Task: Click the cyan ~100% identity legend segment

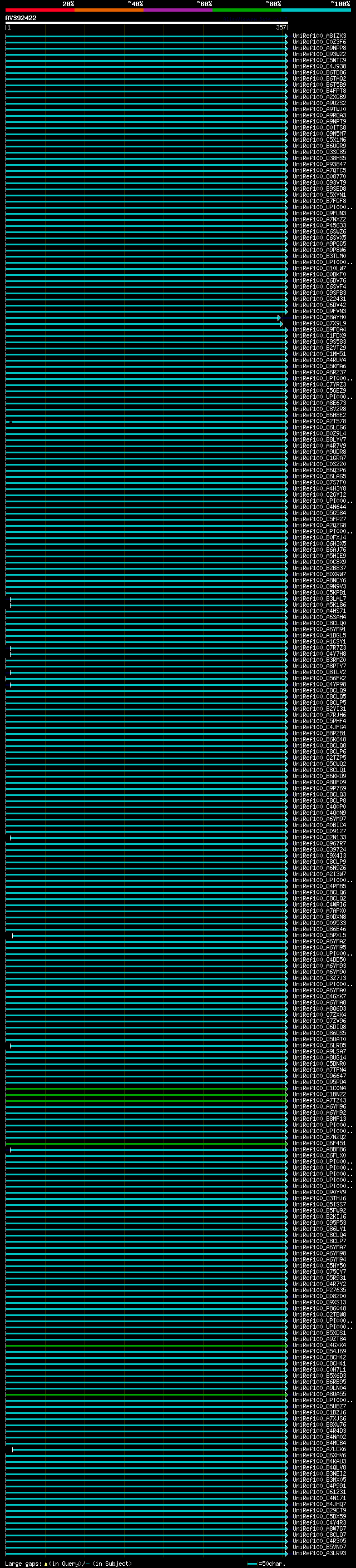Action: pos(316,10)
